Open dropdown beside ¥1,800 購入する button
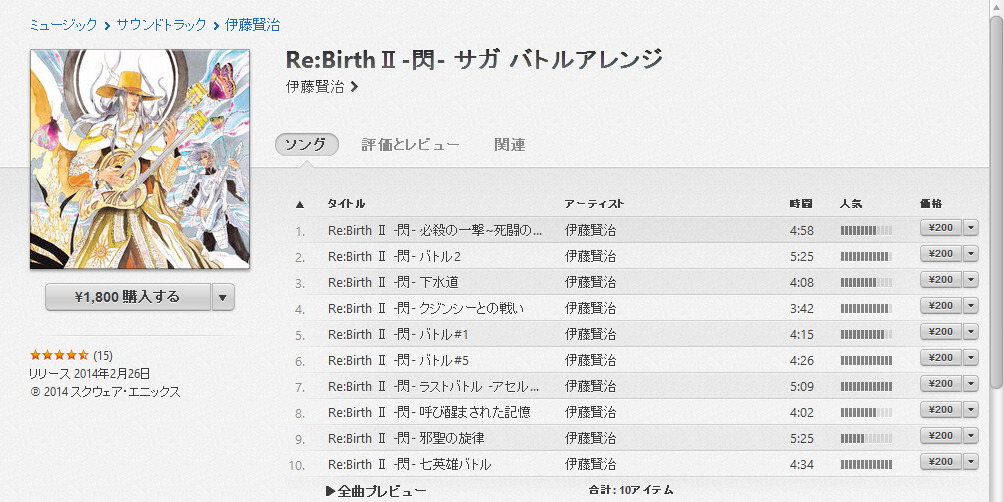Image resolution: width=1004 pixels, height=502 pixels. point(224,297)
